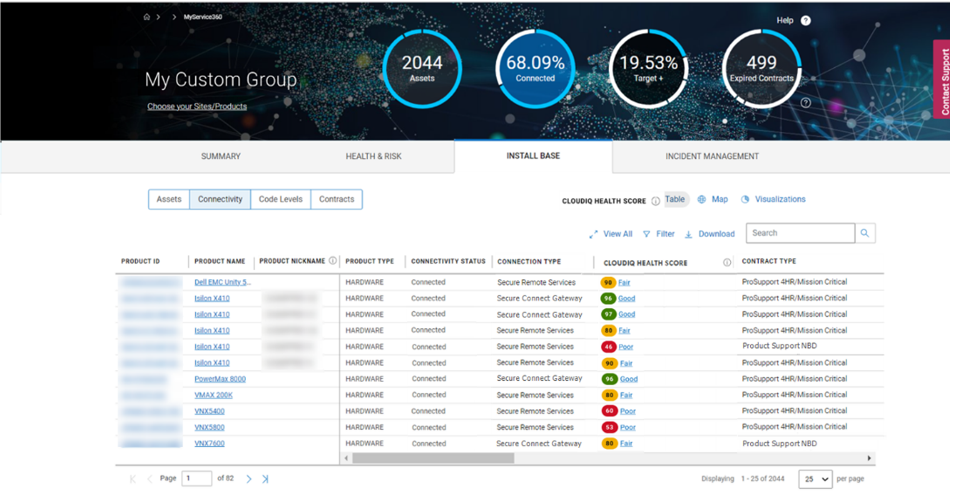The height and width of the screenshot is (494, 953).
Task: Click the CloudIQ Health Score column info icon
Action: pyautogui.click(x=727, y=262)
